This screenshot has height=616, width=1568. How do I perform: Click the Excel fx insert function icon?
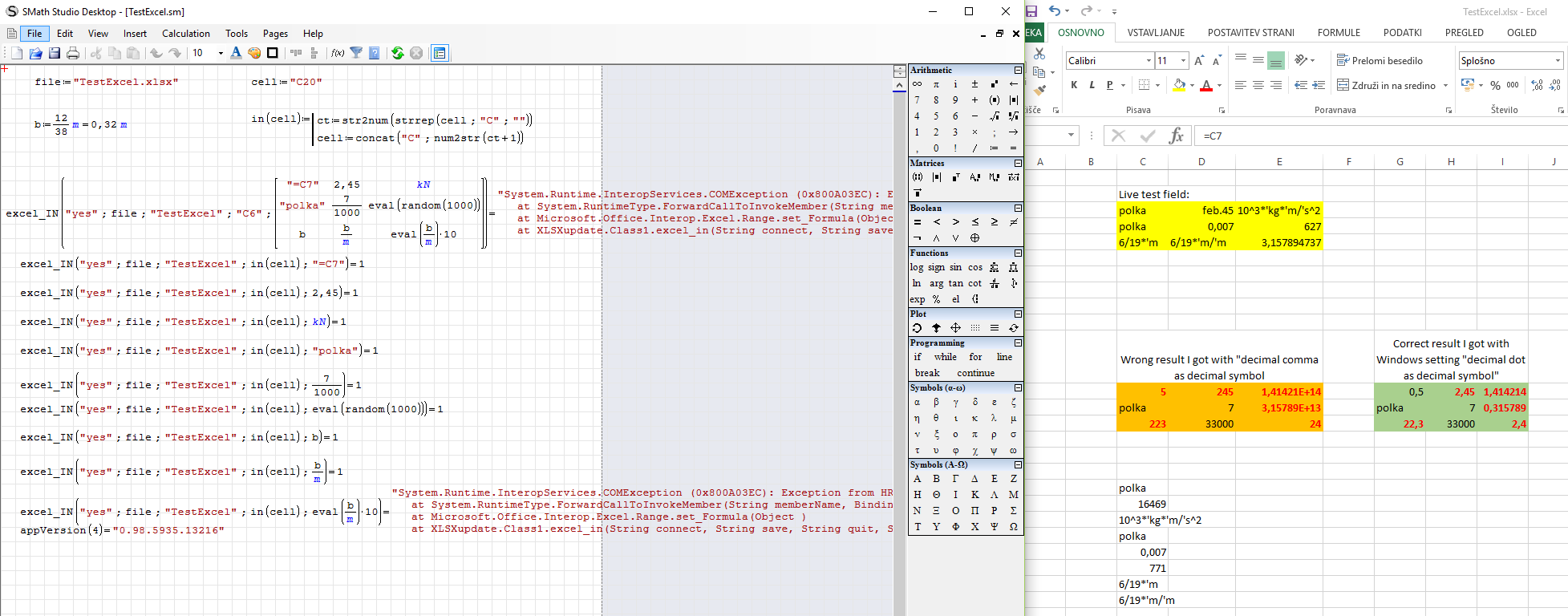point(1176,136)
